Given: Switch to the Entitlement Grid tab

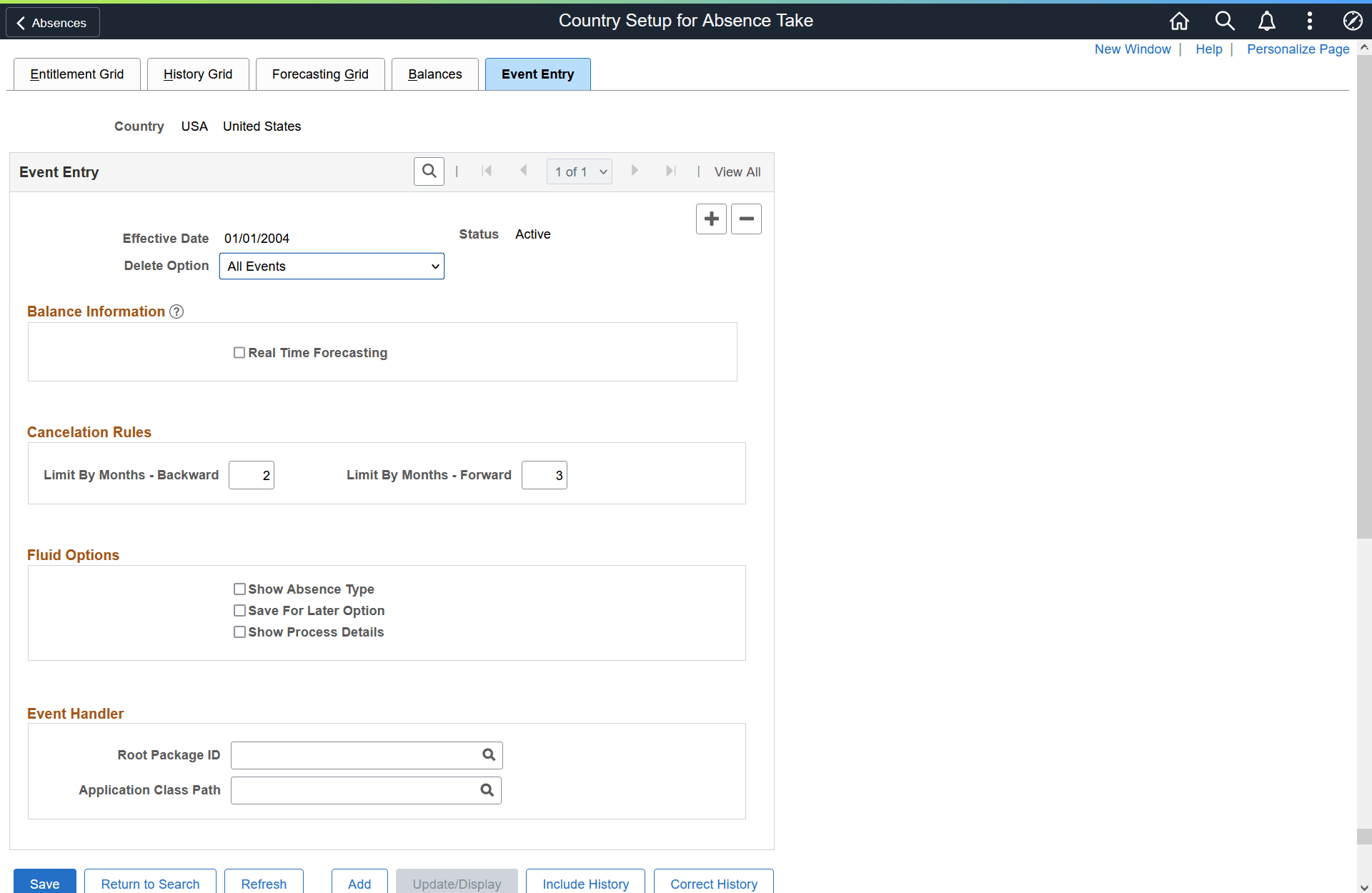Looking at the screenshot, I should (77, 74).
